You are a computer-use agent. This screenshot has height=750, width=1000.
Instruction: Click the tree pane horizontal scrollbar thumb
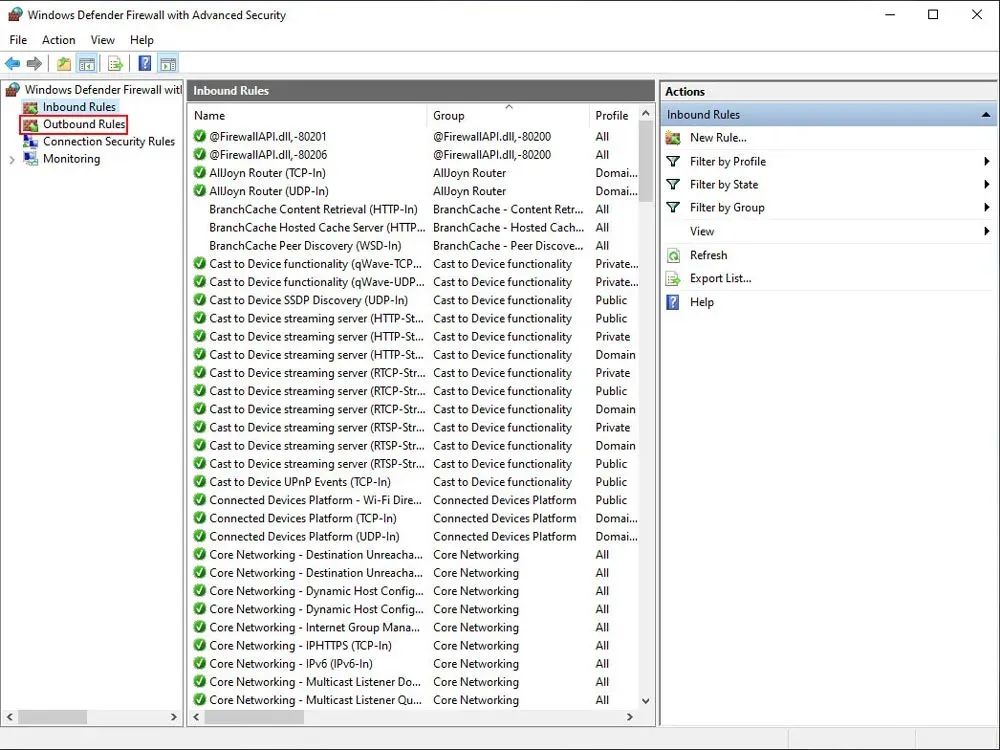coord(52,717)
